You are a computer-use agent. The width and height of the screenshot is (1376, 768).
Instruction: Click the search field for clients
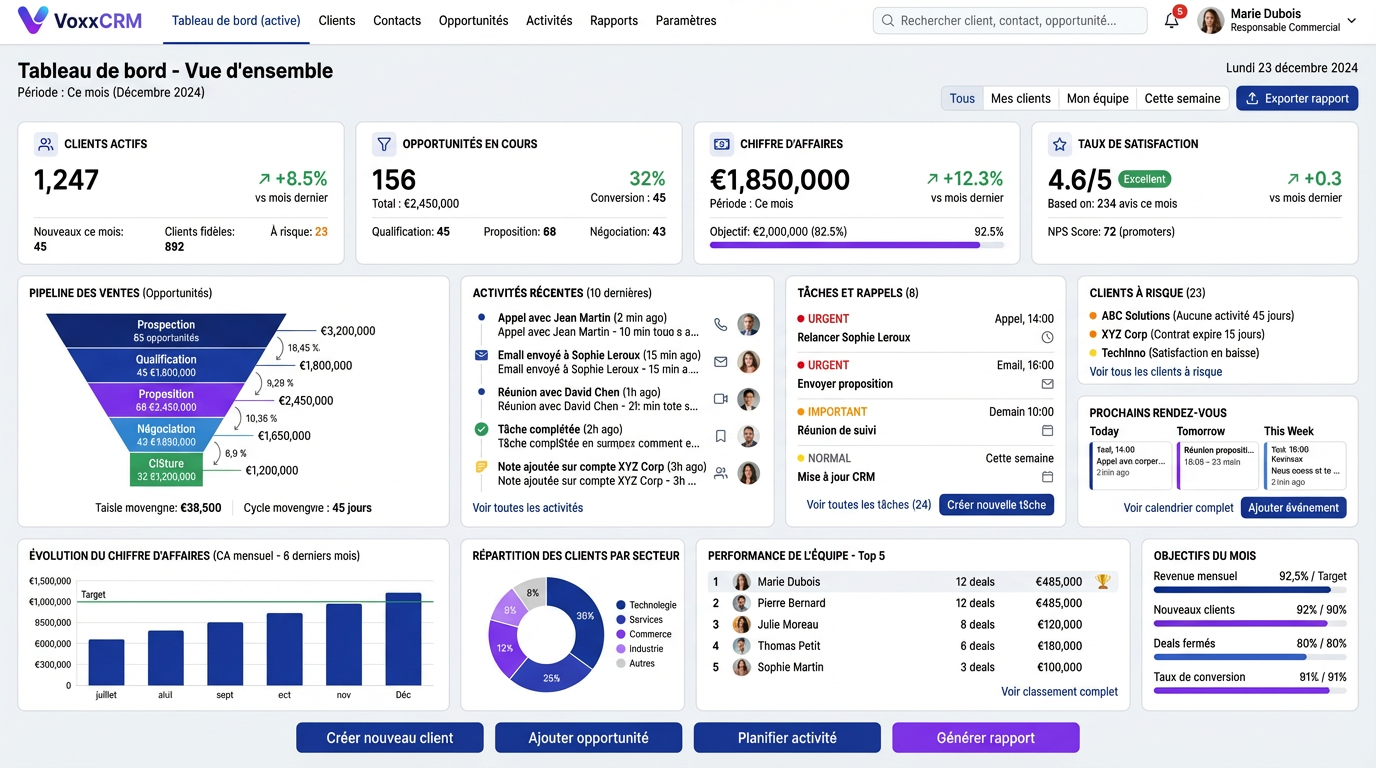point(1010,20)
